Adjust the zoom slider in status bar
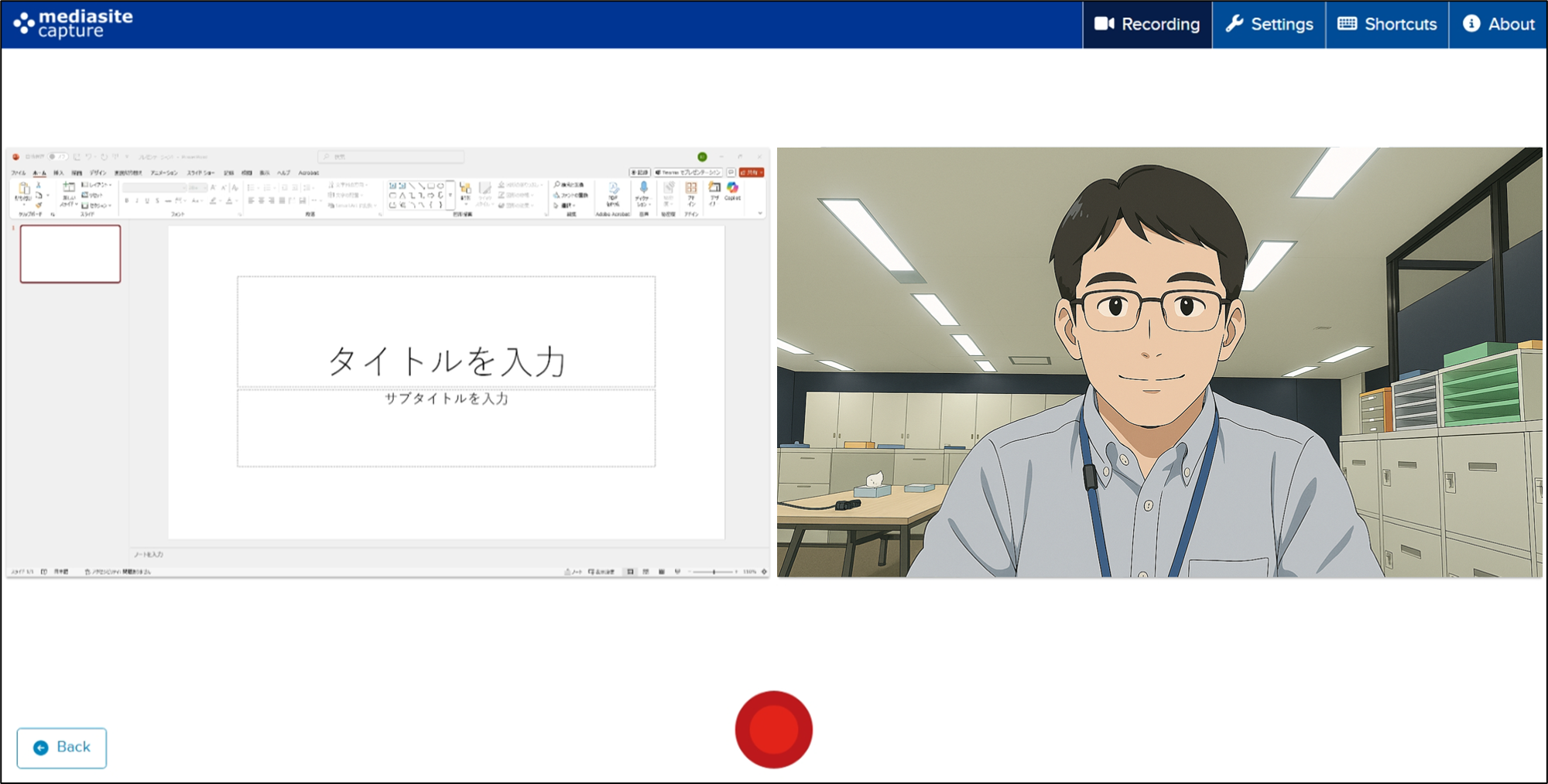The width and height of the screenshot is (1548, 784). click(x=714, y=572)
